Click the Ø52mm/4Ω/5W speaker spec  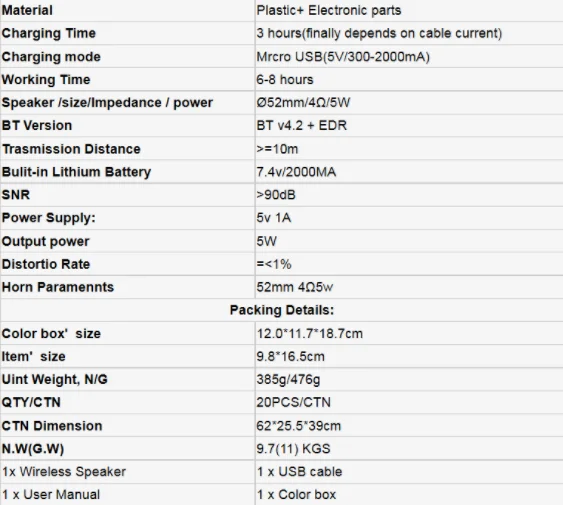[303, 103]
